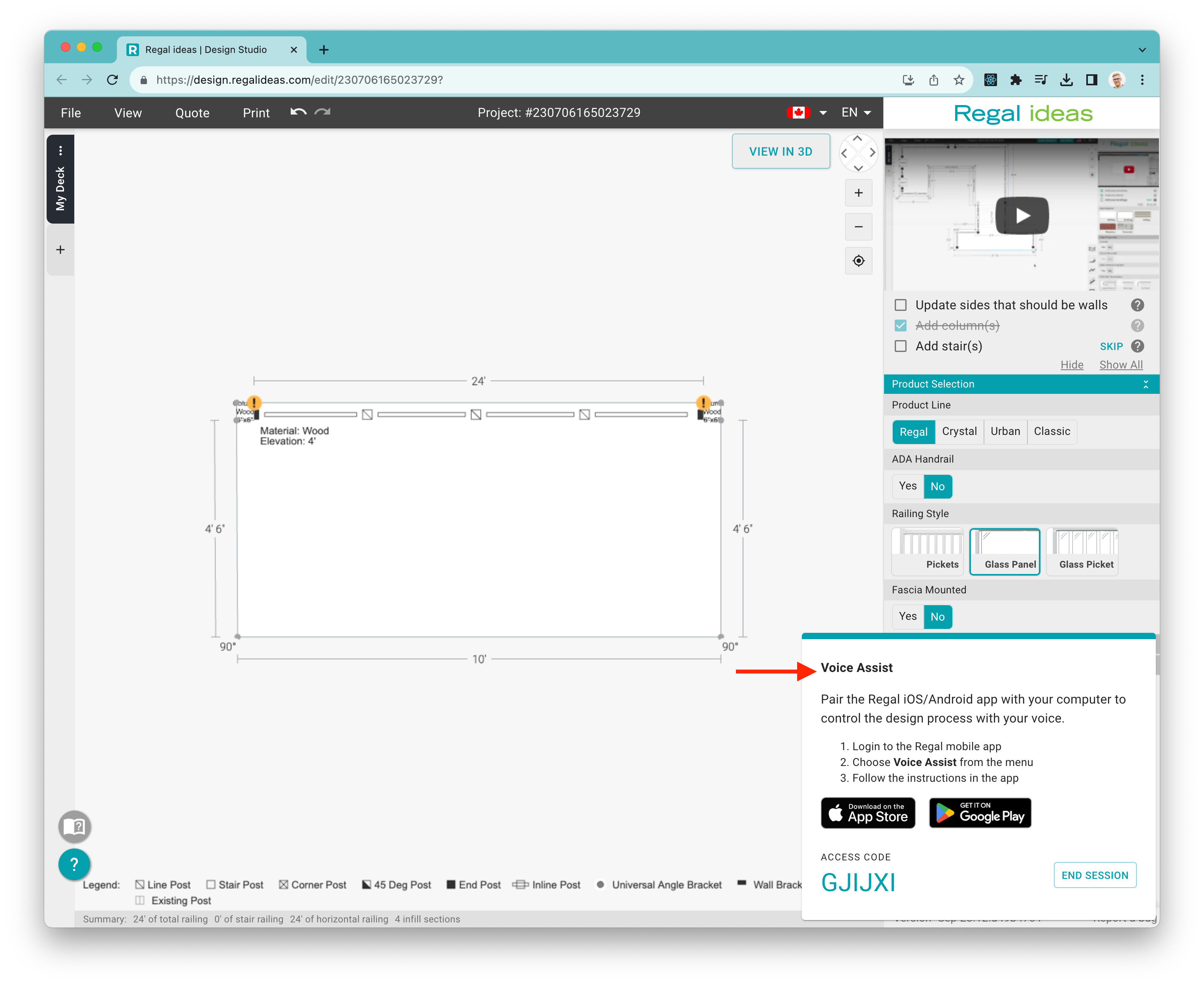The width and height of the screenshot is (1204, 986).
Task: Open help for Add column(s)
Action: (x=1137, y=326)
